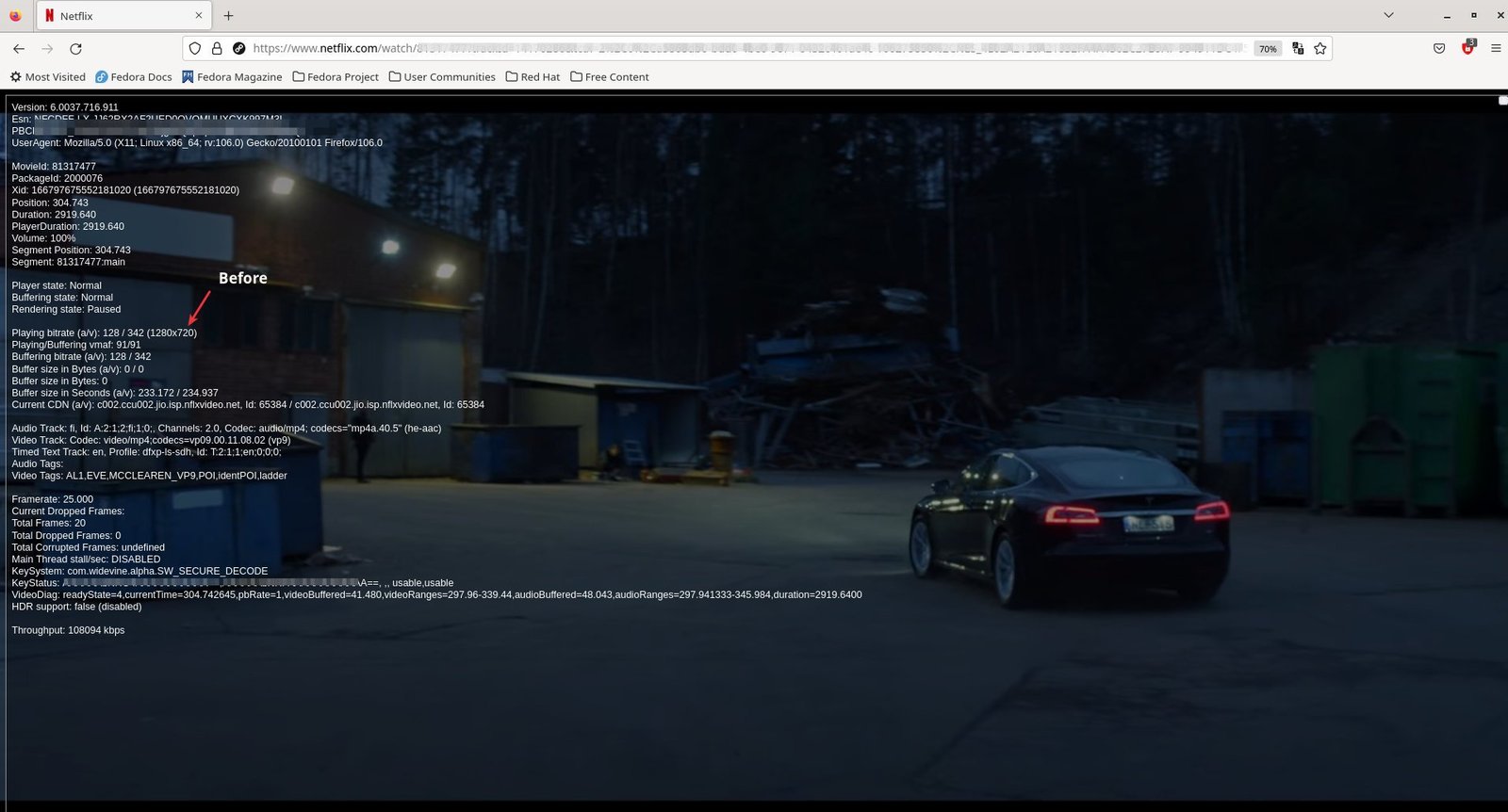This screenshot has height=812, width=1508.
Task: Close the stats overlay with corner button
Action: (x=1502, y=100)
